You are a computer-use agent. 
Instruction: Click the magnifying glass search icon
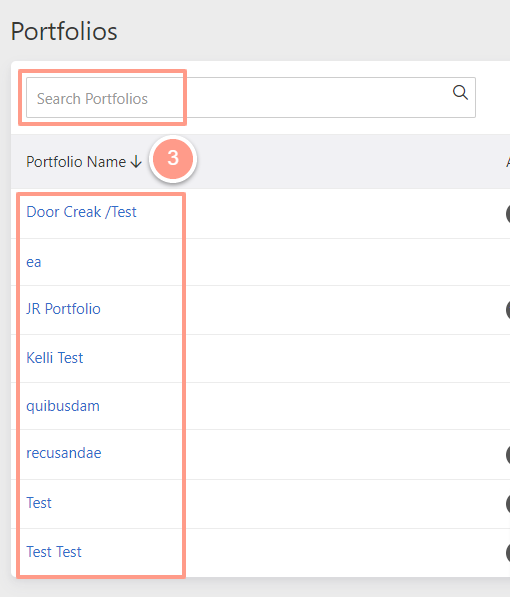click(x=460, y=92)
